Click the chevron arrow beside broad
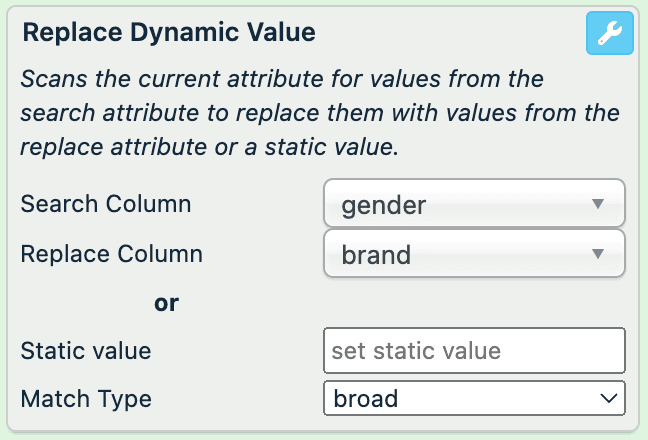This screenshot has width=648, height=440. [606, 398]
